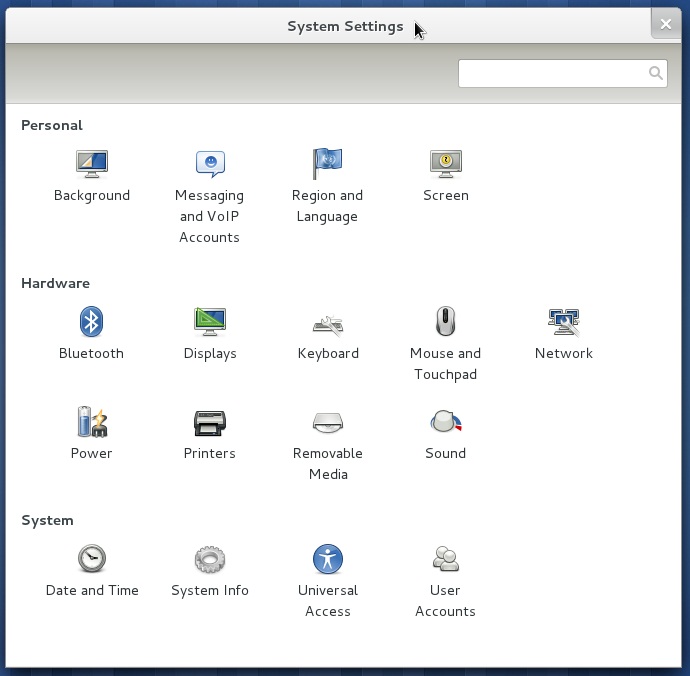Close the System Settings window
Viewport: 690px width, 676px height.
pyautogui.click(x=666, y=24)
